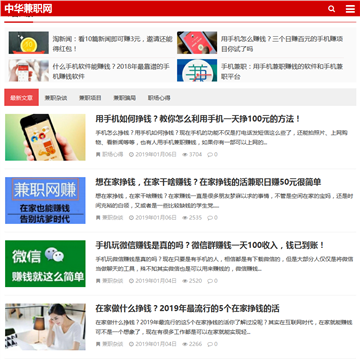Click the comment bubble icon for 用手机如何挣钱
The height and width of the screenshot is (360, 360).
click(210, 154)
